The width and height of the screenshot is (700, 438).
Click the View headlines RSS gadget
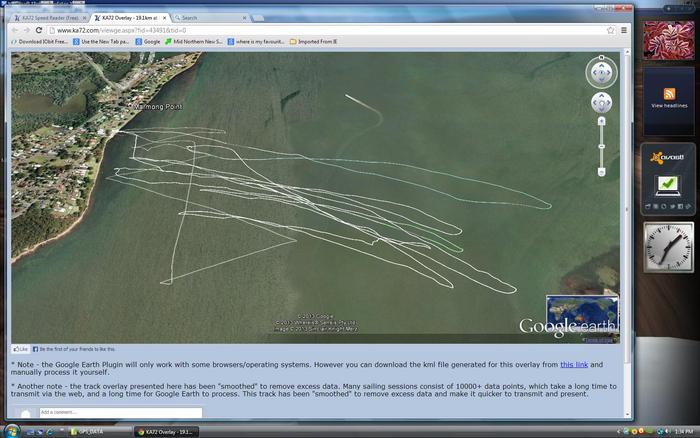tap(670, 96)
